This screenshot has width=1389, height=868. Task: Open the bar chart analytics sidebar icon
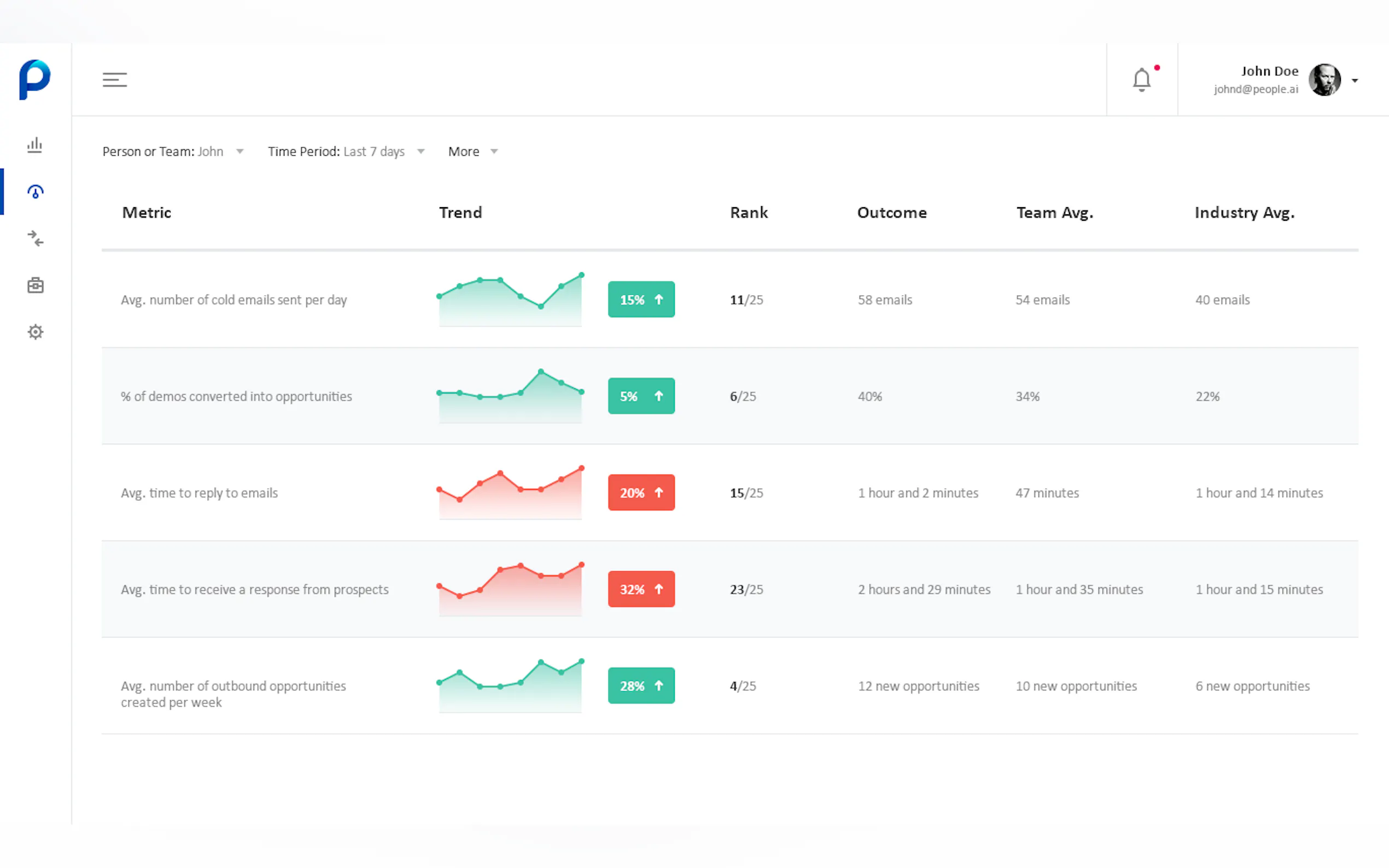pos(35,145)
